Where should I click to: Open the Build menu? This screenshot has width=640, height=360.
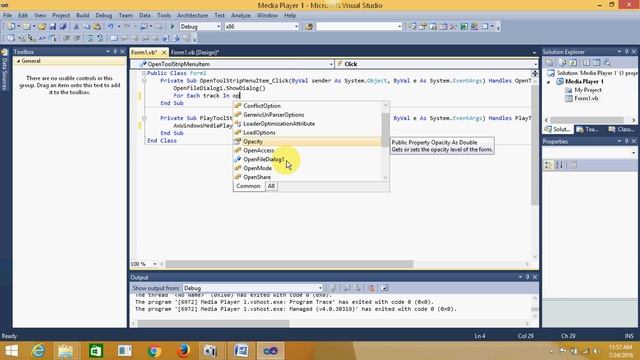point(82,16)
